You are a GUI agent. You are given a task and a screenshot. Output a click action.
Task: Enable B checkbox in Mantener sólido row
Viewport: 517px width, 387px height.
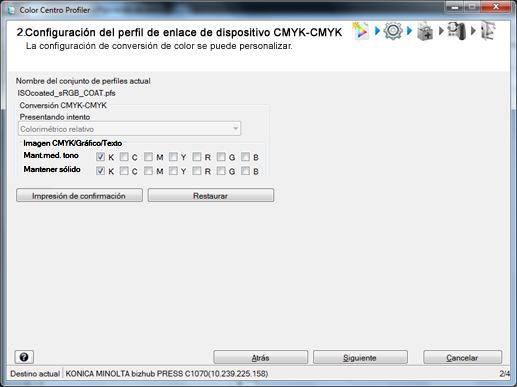(245, 171)
